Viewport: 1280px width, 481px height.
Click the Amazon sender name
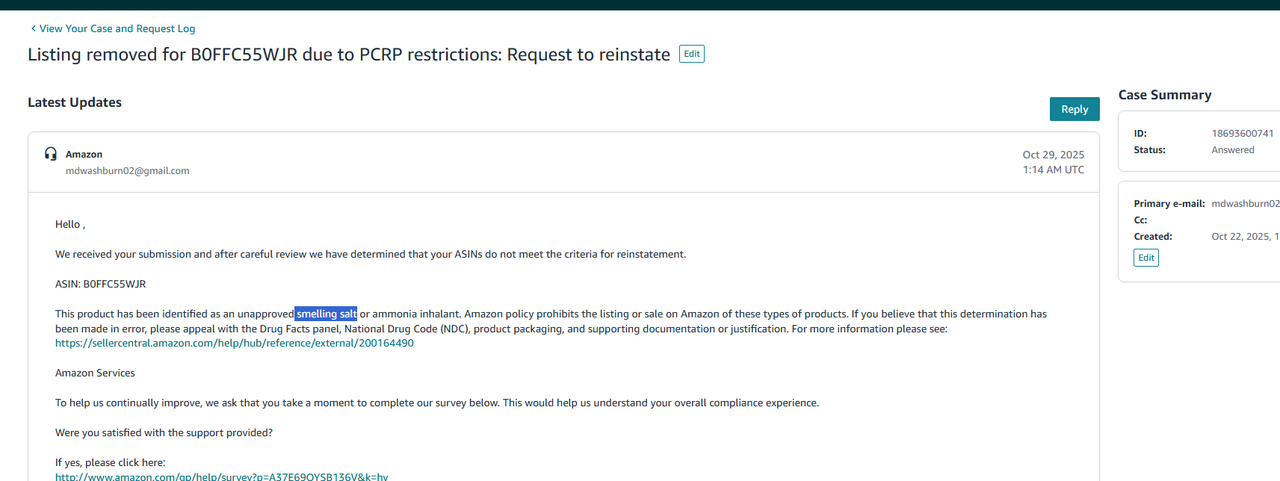[x=84, y=154]
